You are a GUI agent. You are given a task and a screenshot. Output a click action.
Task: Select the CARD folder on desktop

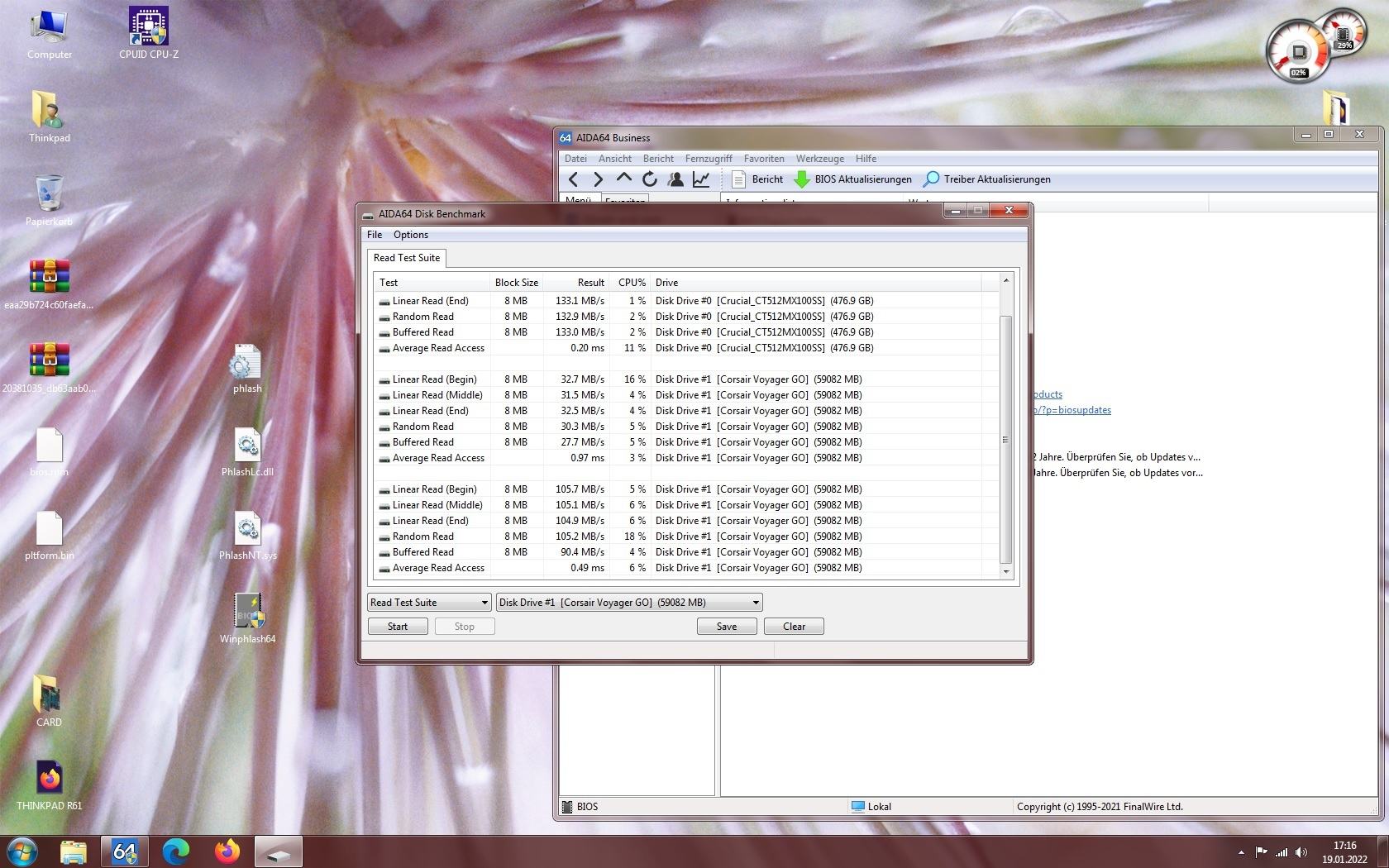(x=50, y=702)
